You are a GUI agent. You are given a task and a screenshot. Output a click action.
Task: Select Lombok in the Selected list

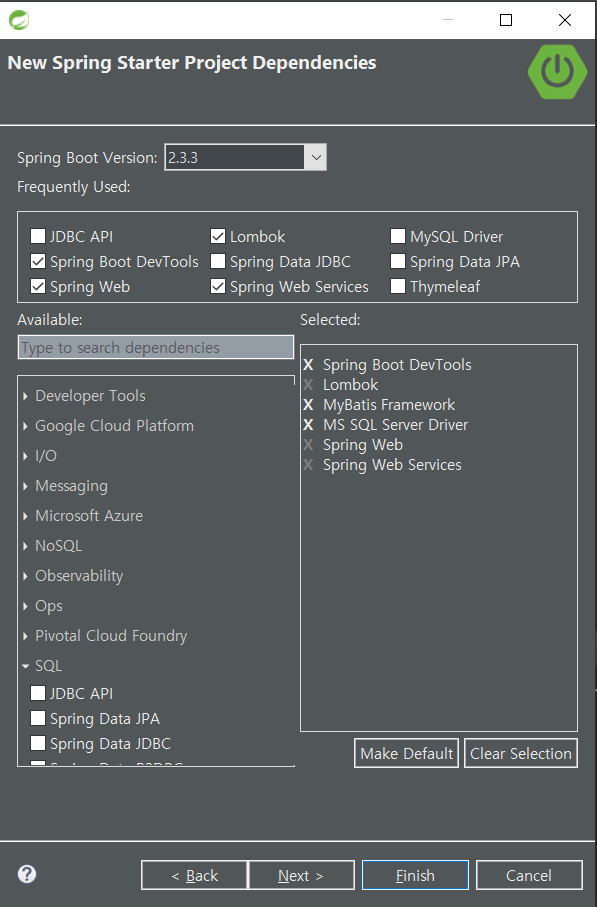coord(351,385)
